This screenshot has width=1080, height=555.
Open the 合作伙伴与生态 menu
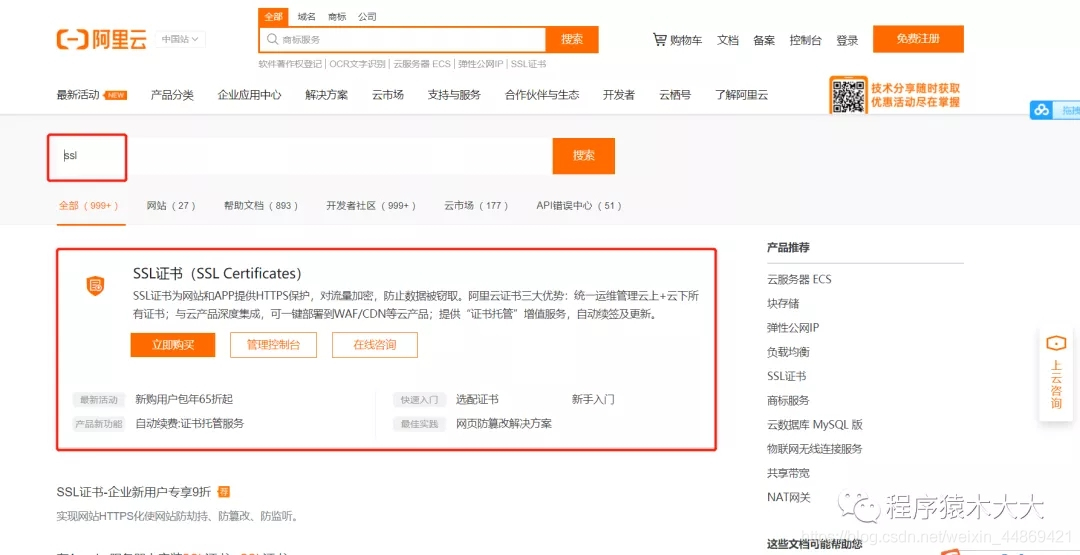pos(542,95)
